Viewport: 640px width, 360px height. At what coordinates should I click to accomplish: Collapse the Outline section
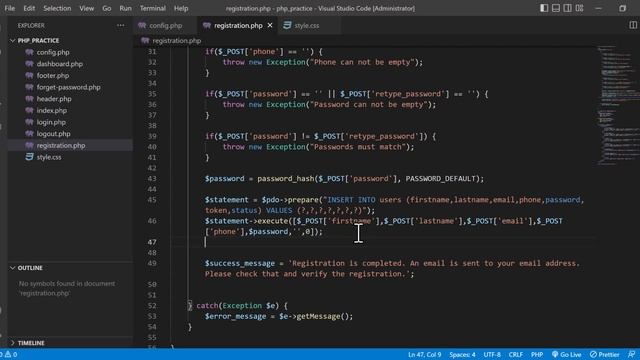30,268
